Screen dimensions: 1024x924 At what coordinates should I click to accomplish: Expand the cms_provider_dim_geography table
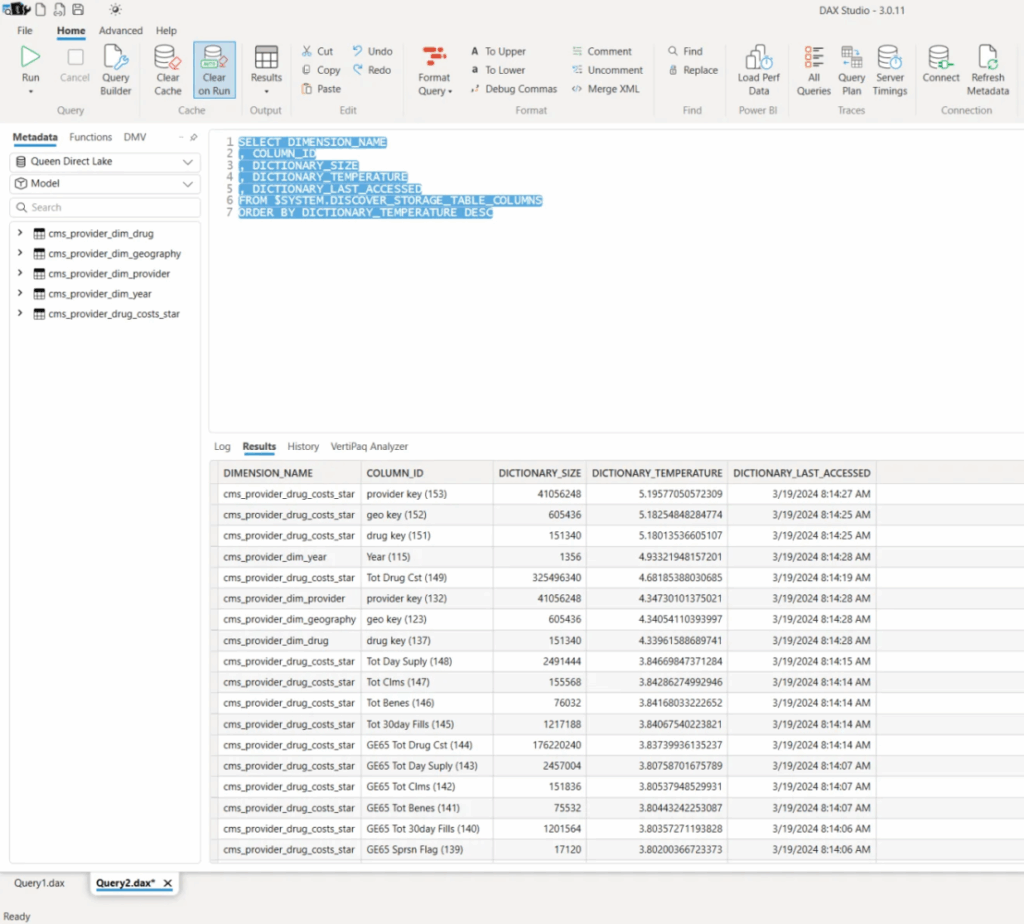pos(20,253)
